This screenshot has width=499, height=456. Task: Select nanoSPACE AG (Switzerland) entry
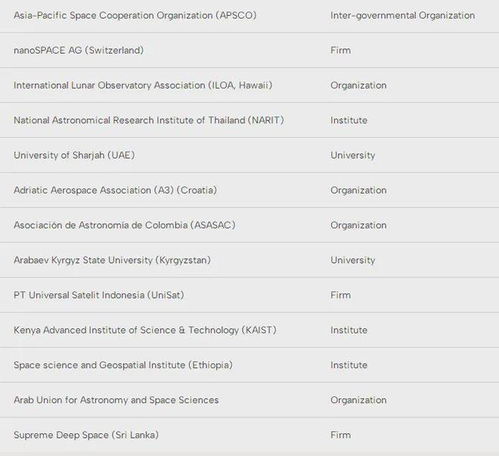[x=79, y=50]
